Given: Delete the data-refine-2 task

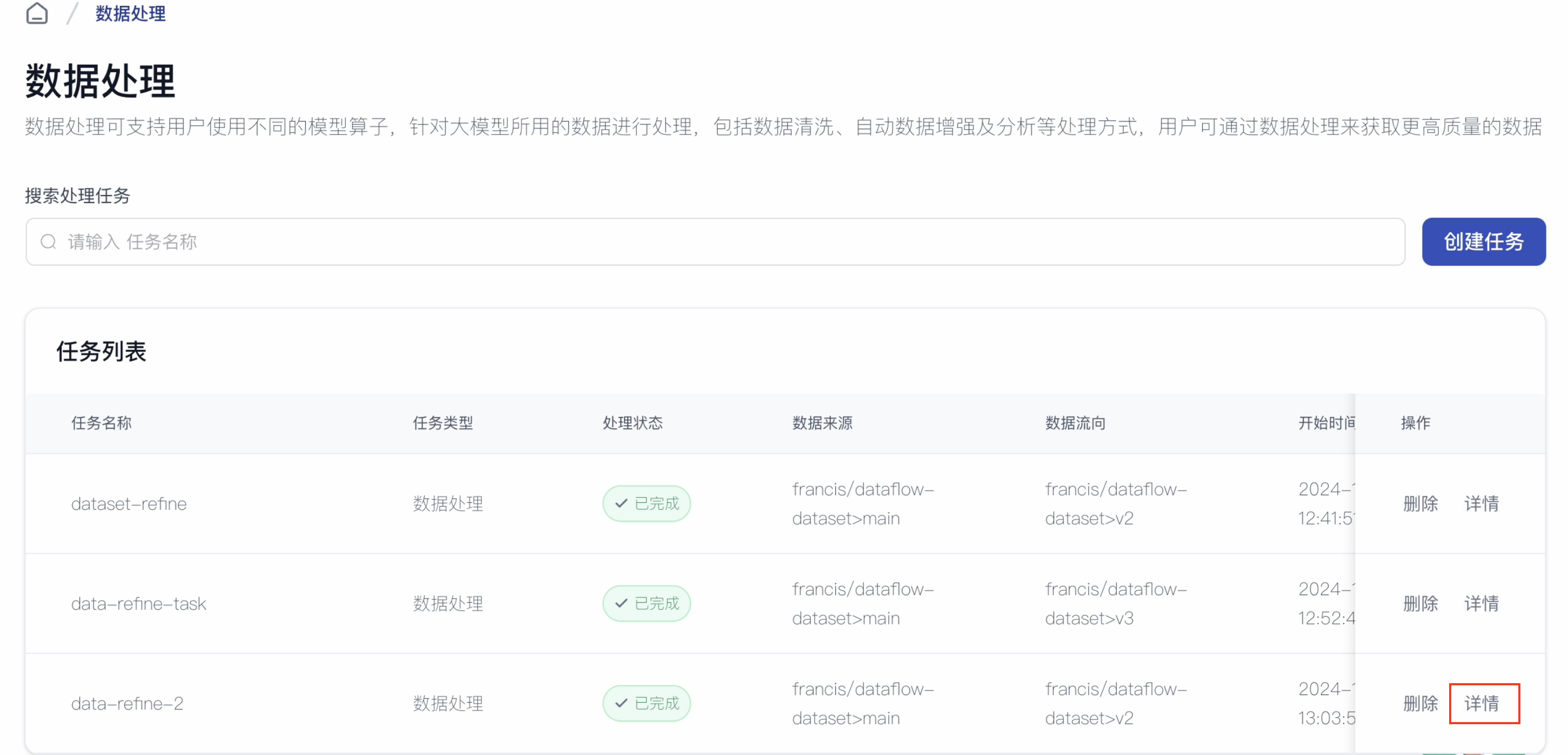Looking at the screenshot, I should (x=1420, y=703).
